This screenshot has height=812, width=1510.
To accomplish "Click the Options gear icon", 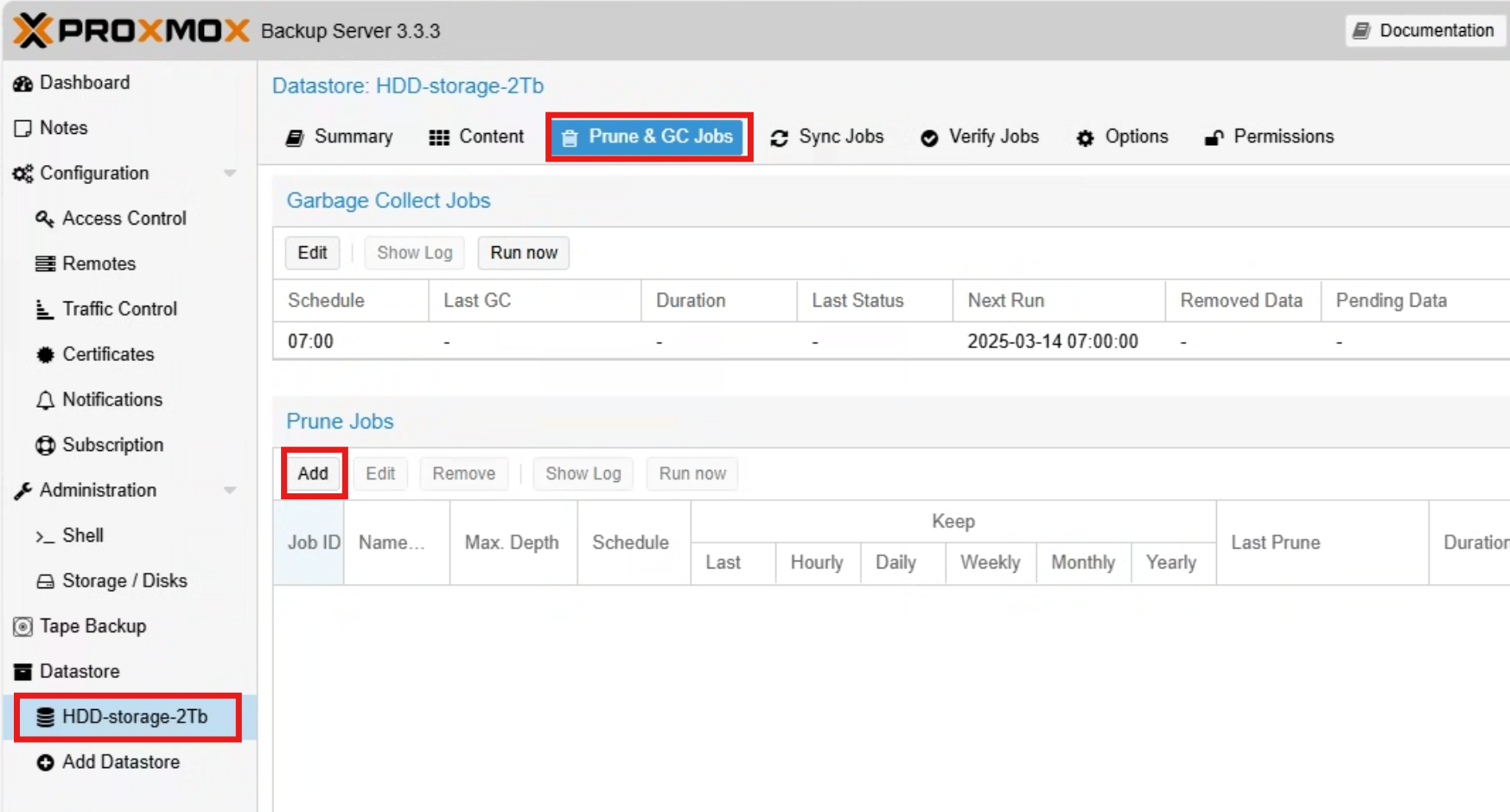I will pyautogui.click(x=1085, y=137).
